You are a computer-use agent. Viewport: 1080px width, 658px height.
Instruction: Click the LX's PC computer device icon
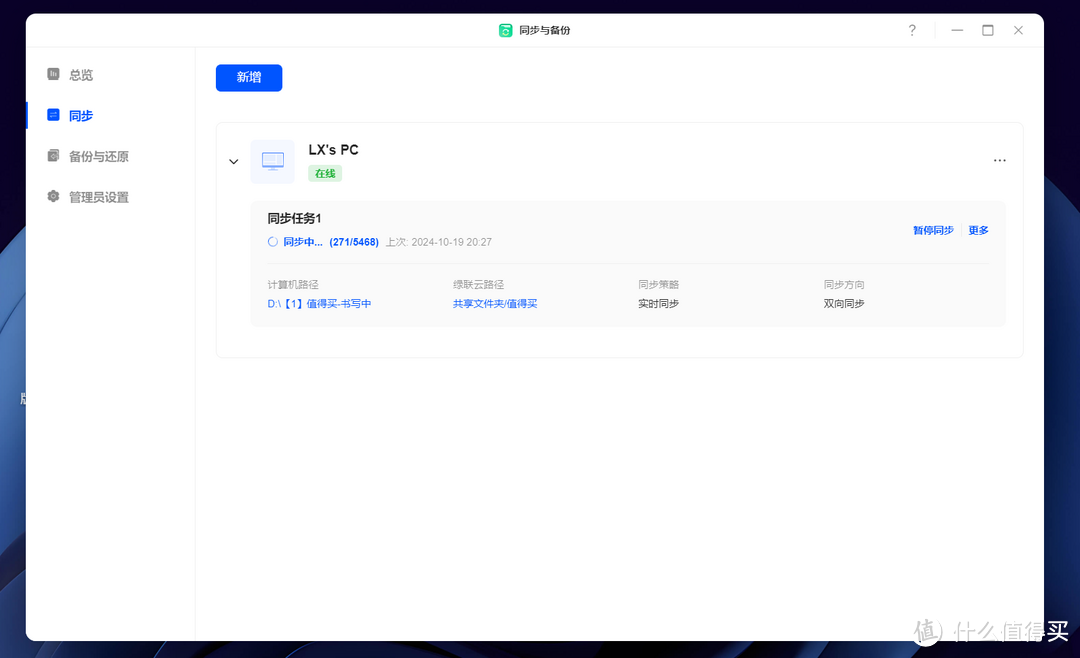tap(272, 160)
